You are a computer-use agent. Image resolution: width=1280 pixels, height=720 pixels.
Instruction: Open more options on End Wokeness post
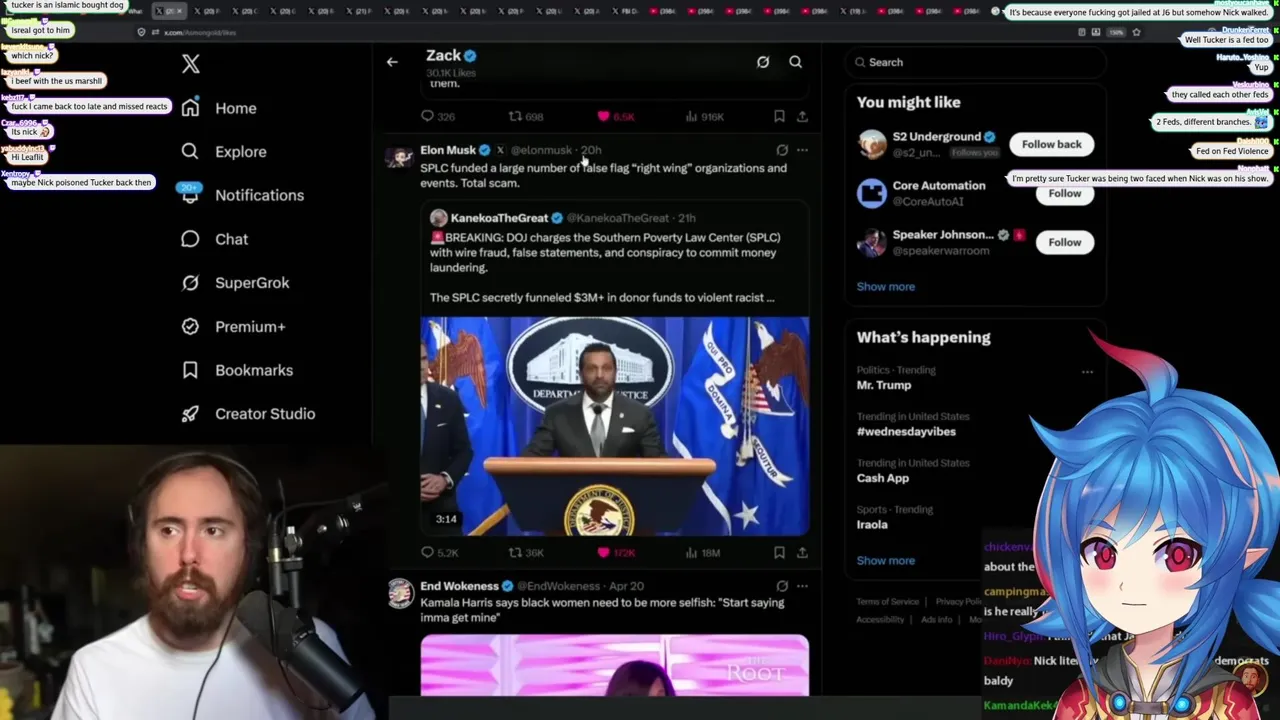pyautogui.click(x=802, y=586)
